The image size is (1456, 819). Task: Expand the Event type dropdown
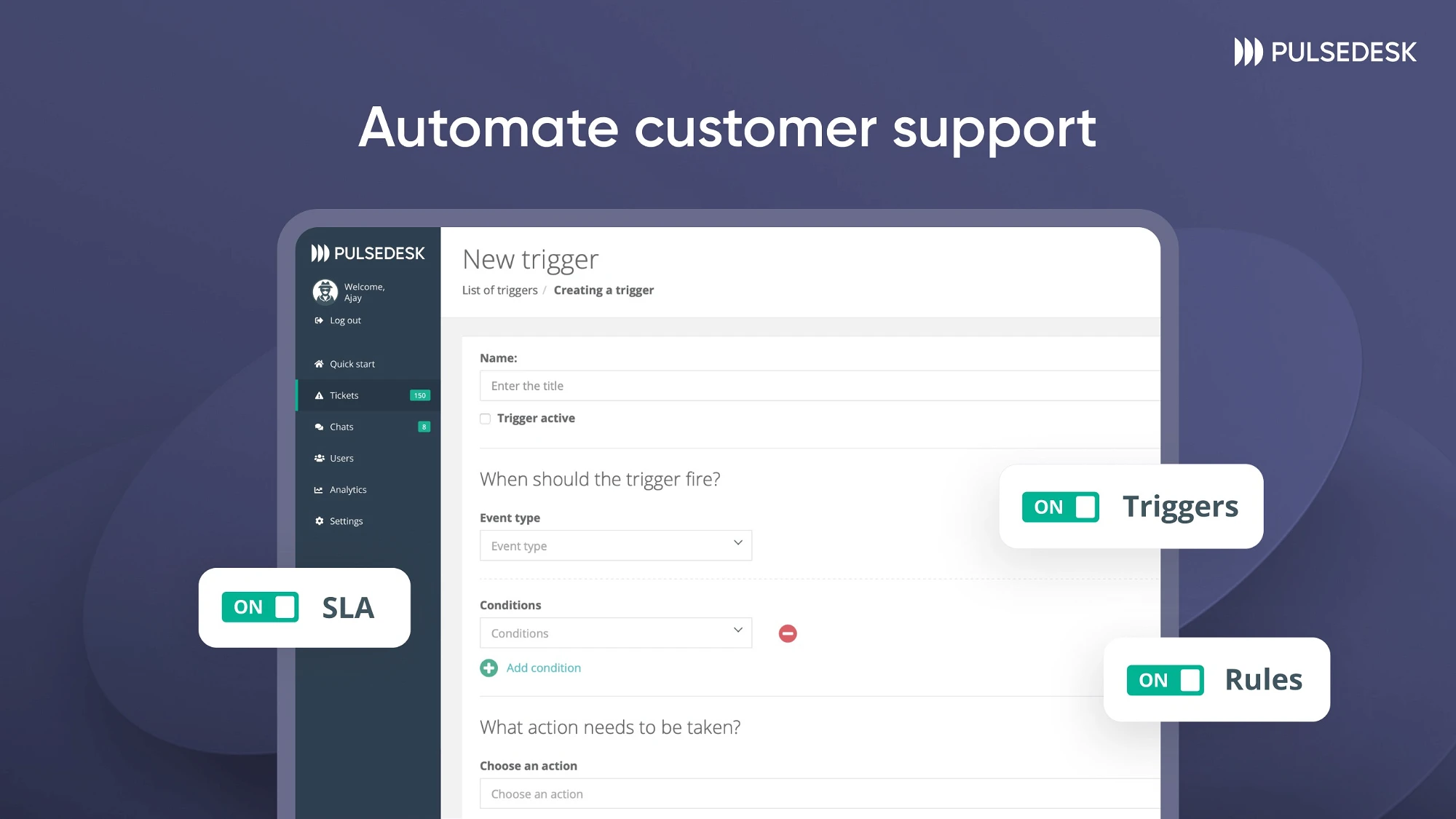pyautogui.click(x=616, y=545)
